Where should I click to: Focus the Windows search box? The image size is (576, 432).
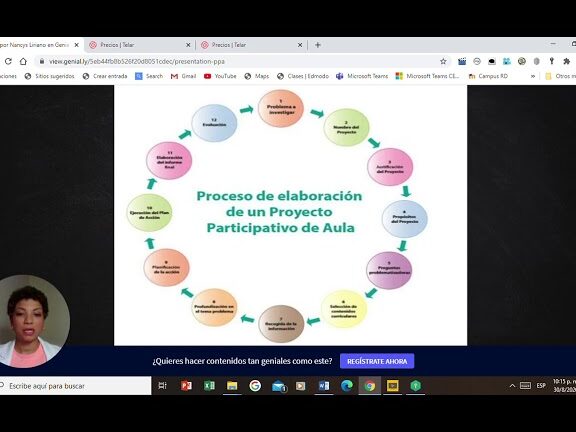[x=76, y=386]
